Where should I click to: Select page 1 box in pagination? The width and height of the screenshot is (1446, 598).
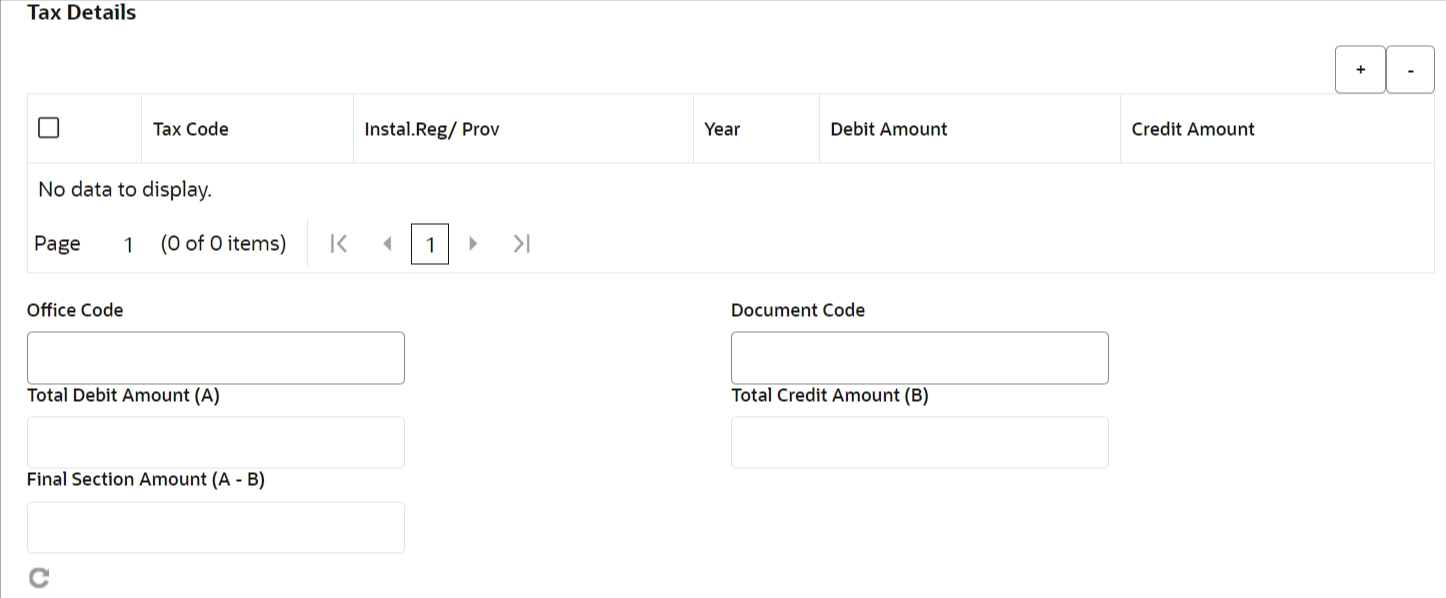tap(430, 244)
